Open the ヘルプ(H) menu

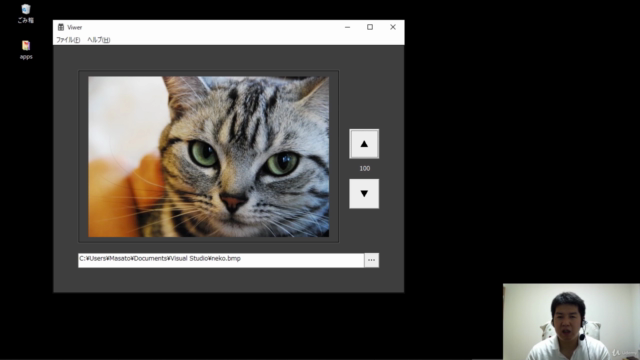tap(98, 40)
